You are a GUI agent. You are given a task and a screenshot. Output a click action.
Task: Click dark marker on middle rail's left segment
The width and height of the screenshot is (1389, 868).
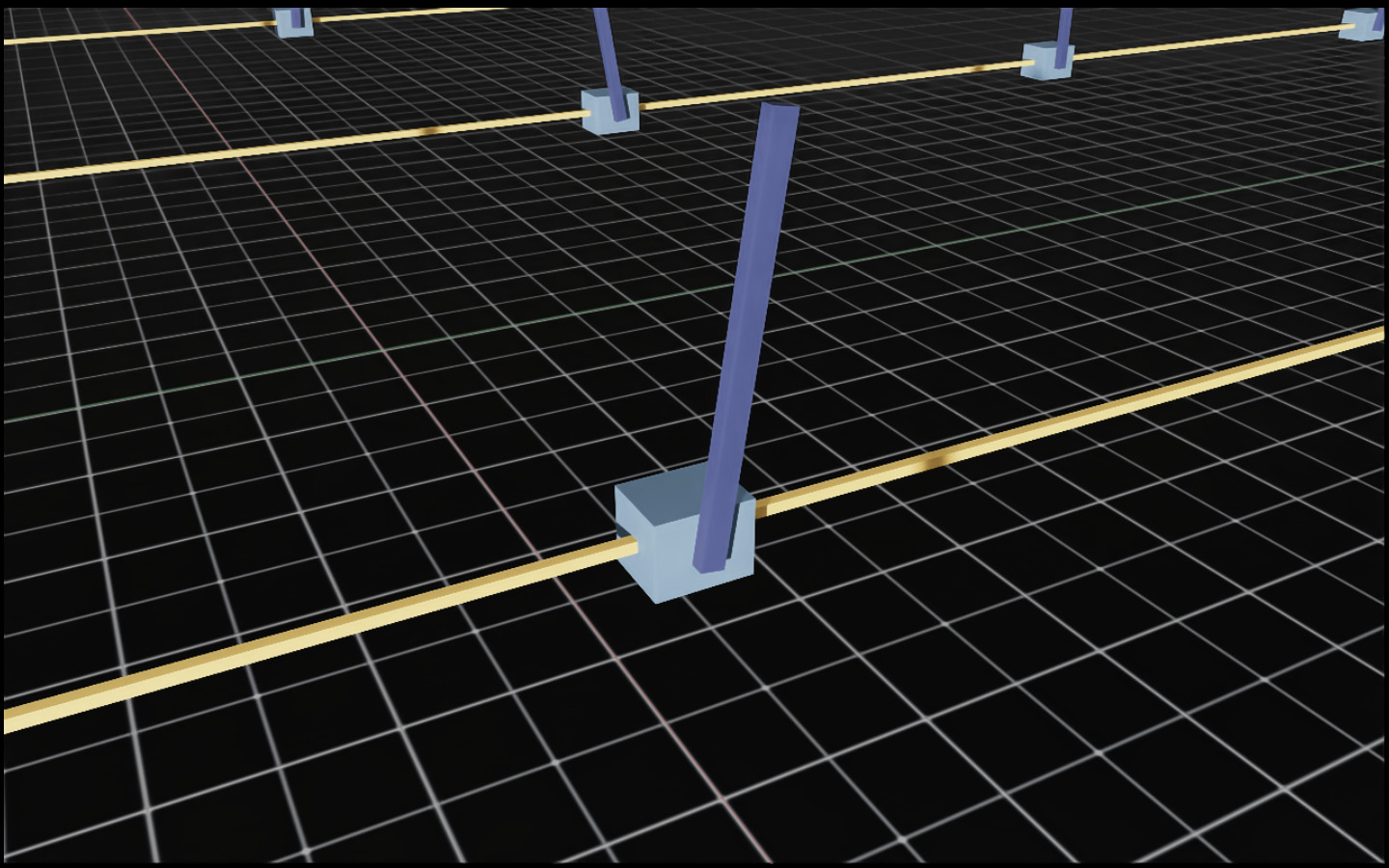(x=439, y=131)
